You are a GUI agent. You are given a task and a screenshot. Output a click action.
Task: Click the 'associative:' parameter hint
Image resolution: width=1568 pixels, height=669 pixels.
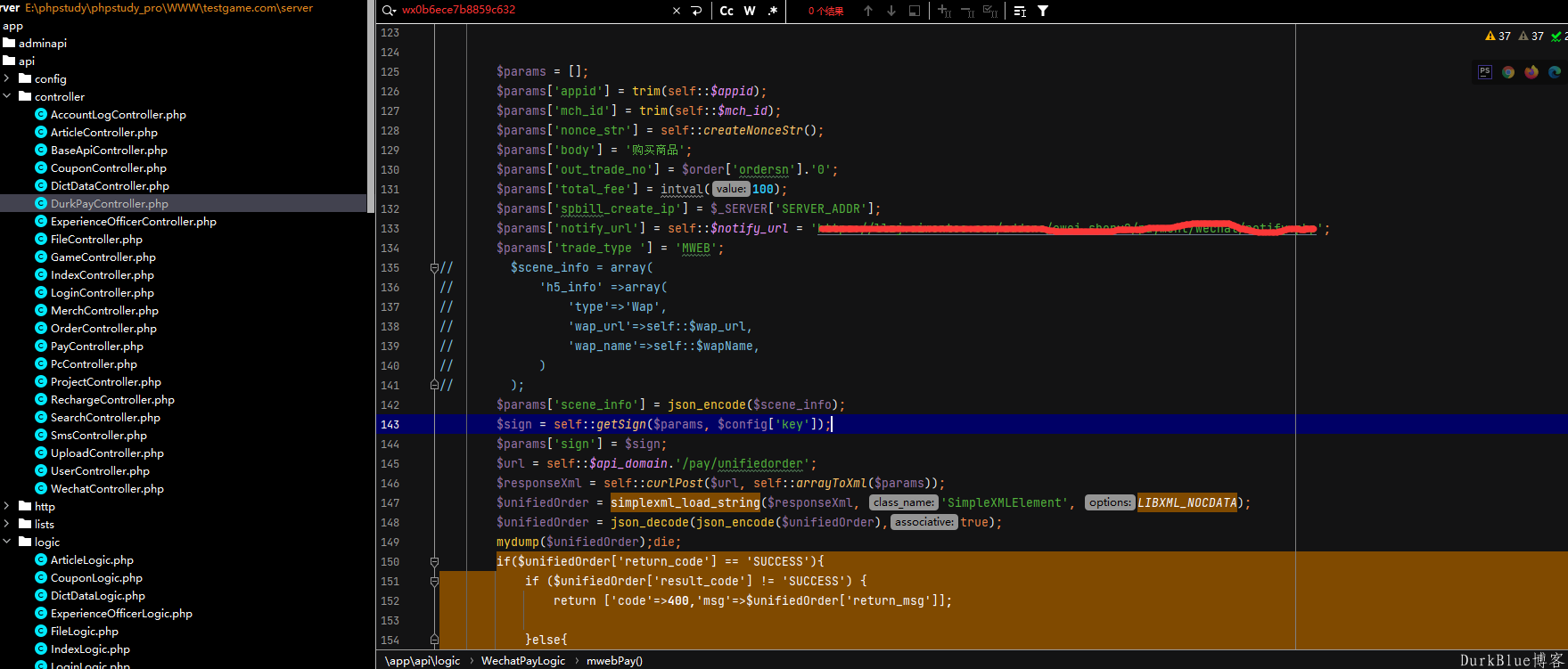[924, 522]
